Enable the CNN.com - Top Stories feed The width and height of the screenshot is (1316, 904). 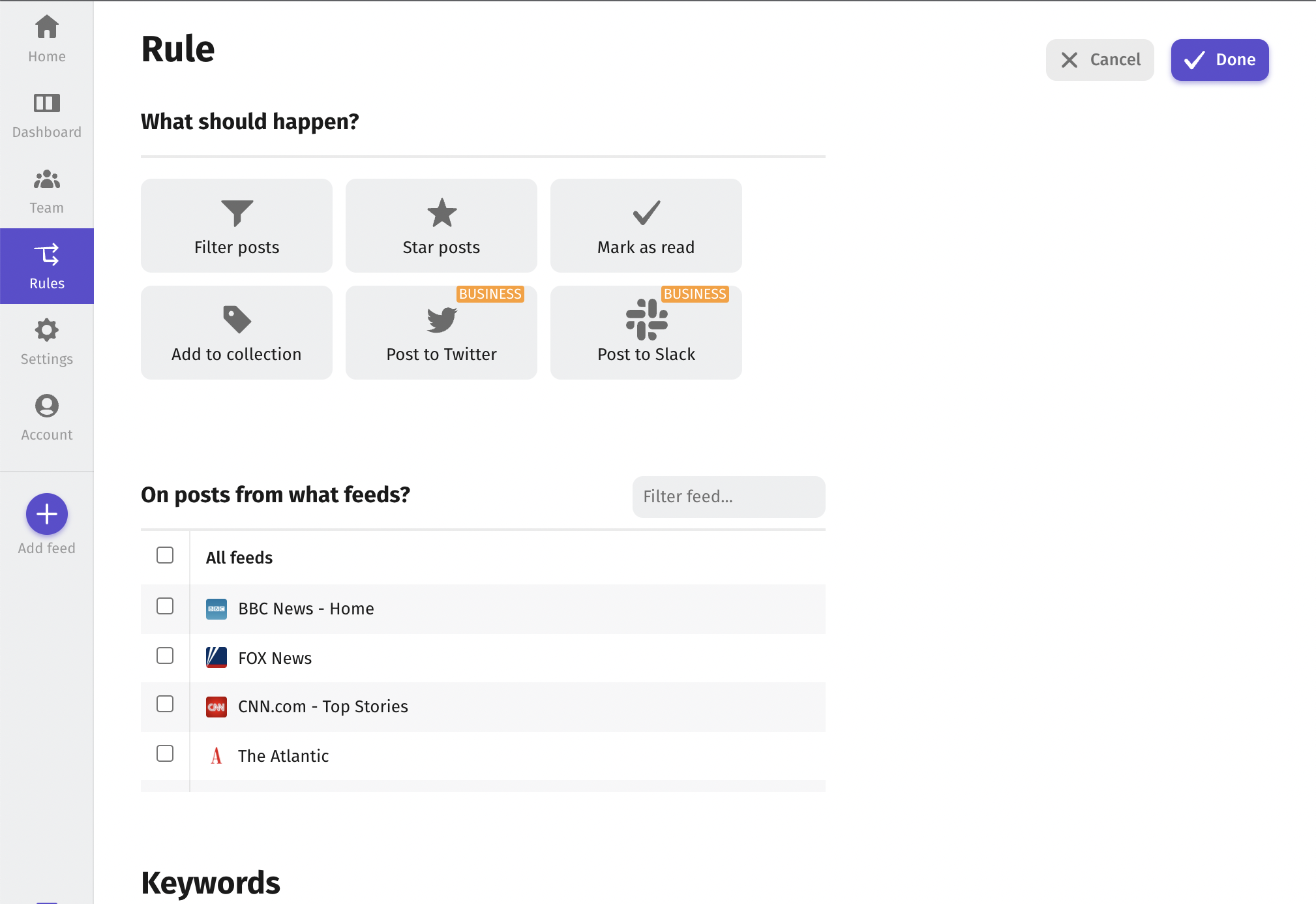tap(165, 704)
